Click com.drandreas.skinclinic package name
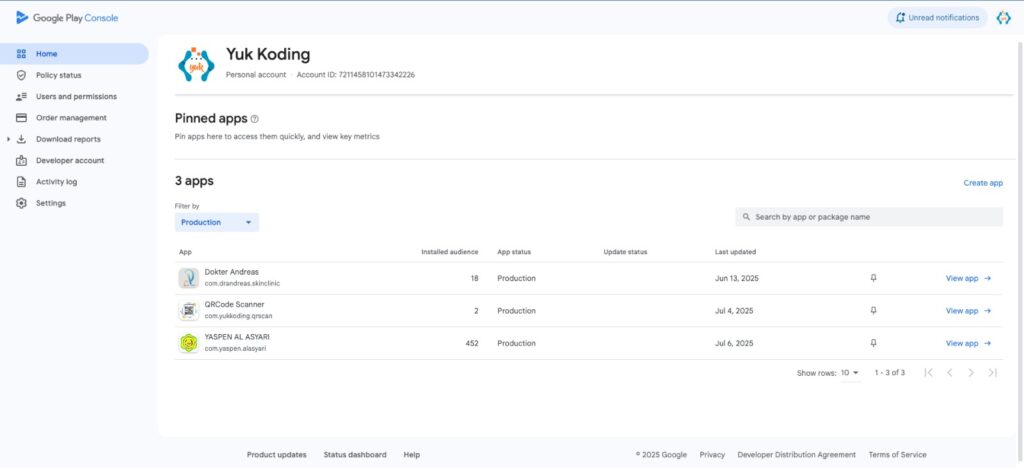 [x=242, y=284]
